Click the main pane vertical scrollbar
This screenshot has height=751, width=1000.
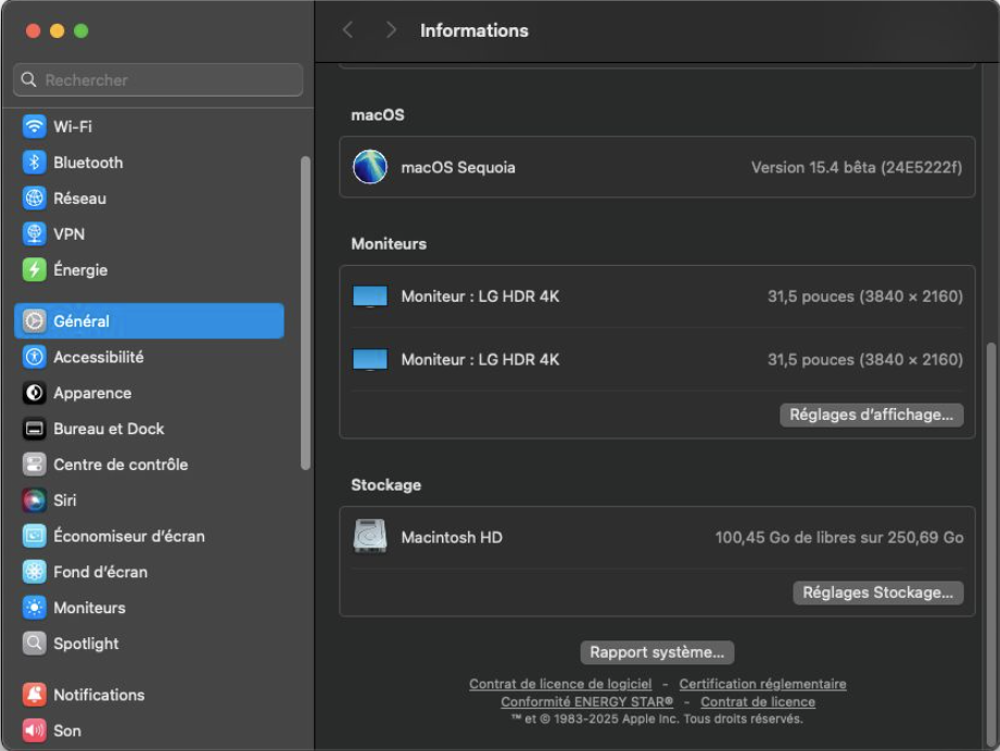coord(990,545)
